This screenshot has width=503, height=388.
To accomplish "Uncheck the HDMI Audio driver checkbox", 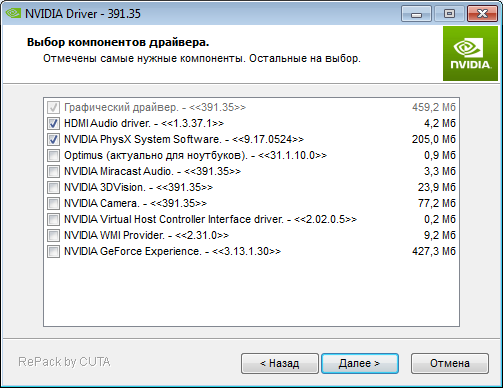I will [x=53, y=123].
